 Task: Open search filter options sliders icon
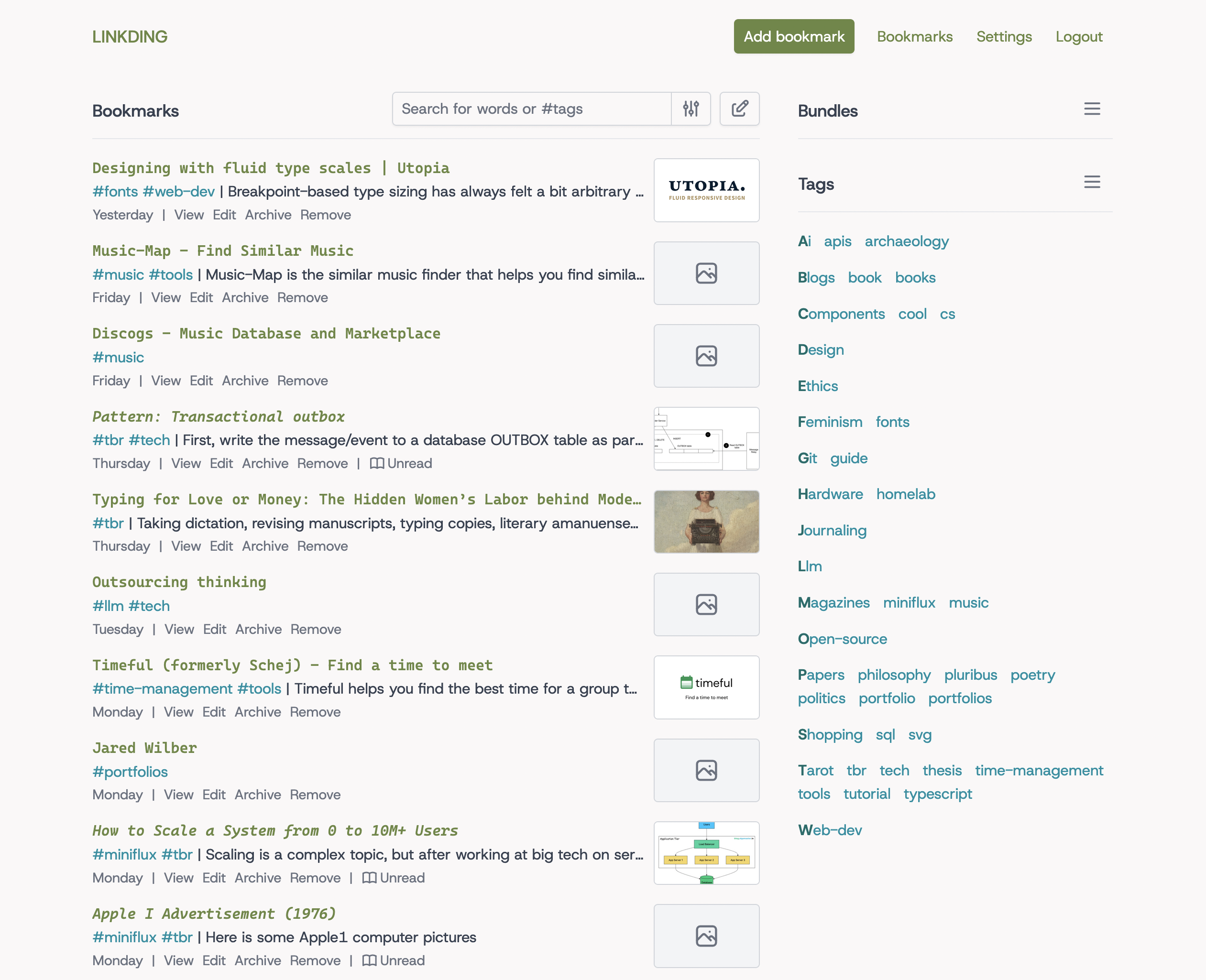pyautogui.click(x=691, y=109)
